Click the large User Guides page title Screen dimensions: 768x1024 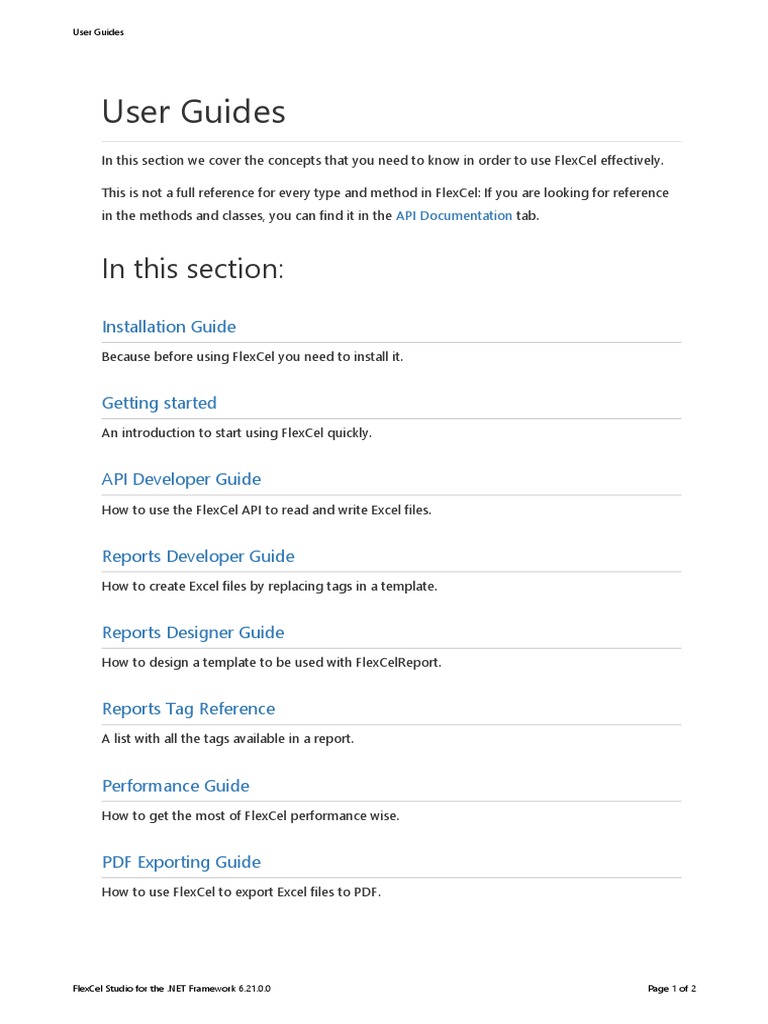pos(194,112)
